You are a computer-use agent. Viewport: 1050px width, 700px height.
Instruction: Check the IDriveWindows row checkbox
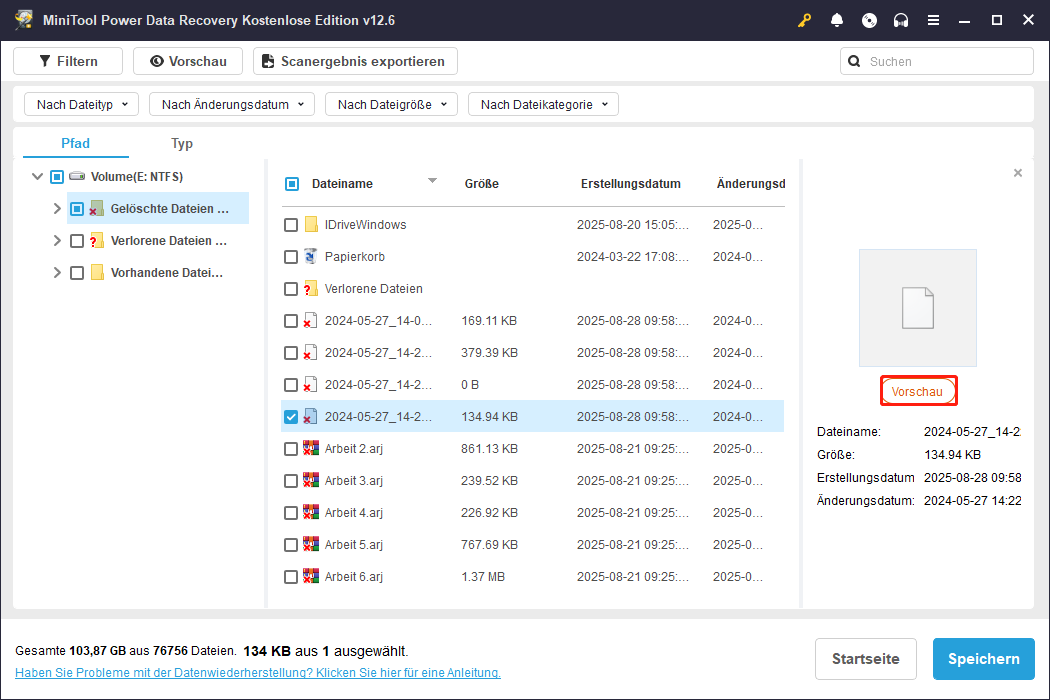pyautogui.click(x=291, y=225)
